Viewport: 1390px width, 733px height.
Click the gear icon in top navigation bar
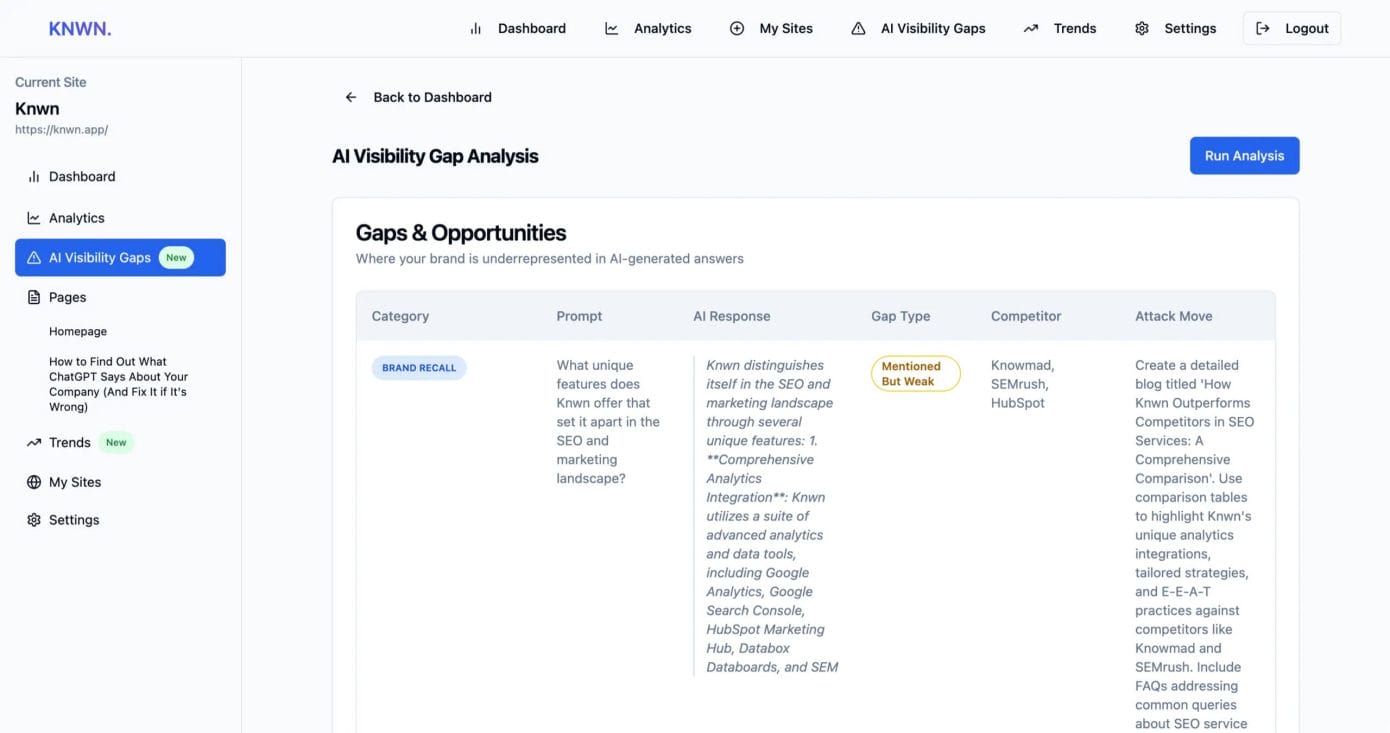(x=1142, y=29)
